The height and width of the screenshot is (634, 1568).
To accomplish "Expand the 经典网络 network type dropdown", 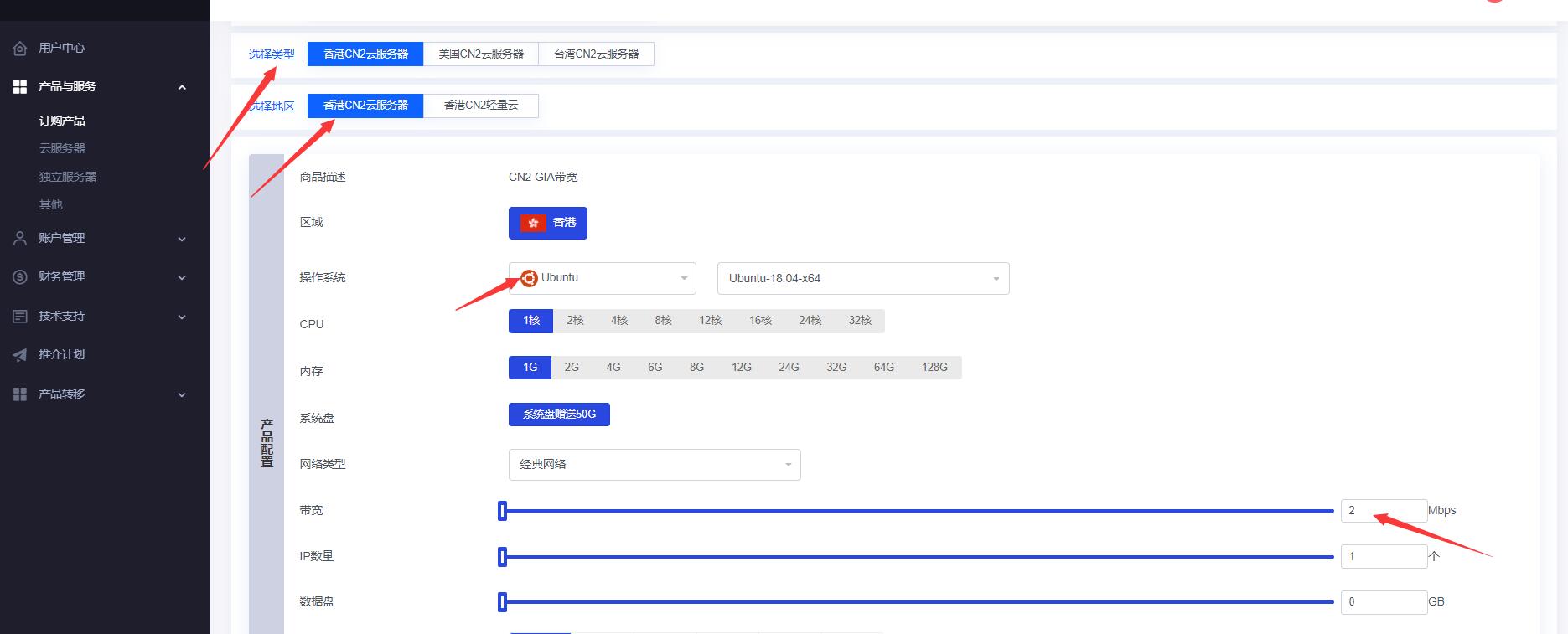I will pos(654,465).
